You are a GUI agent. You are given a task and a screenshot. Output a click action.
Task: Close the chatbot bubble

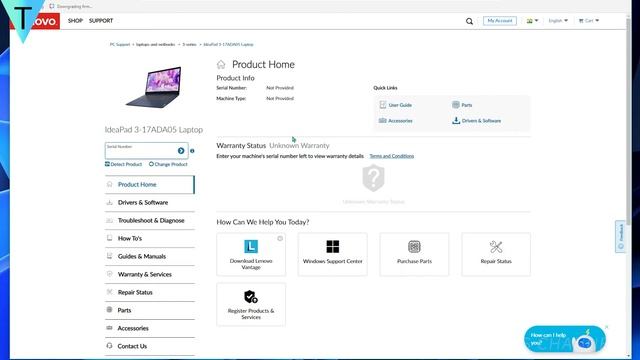click(607, 327)
